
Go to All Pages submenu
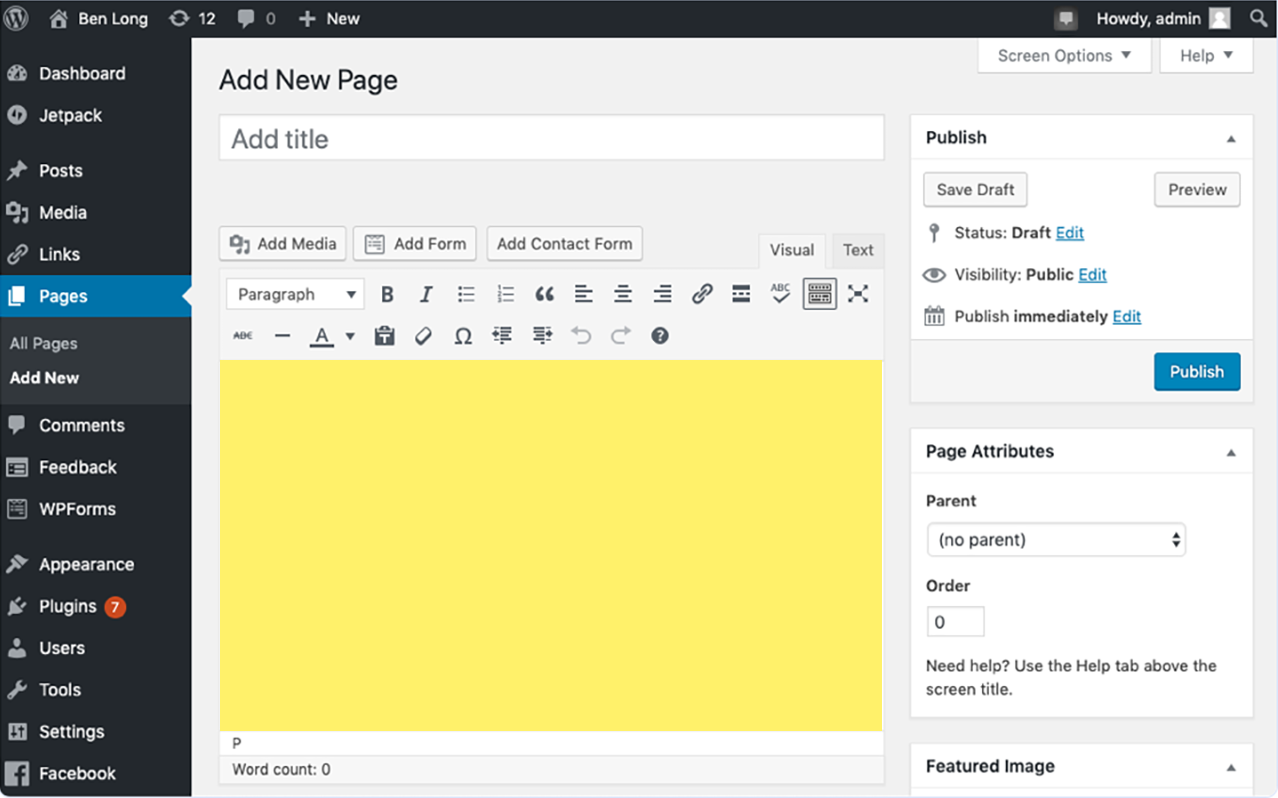tap(44, 343)
